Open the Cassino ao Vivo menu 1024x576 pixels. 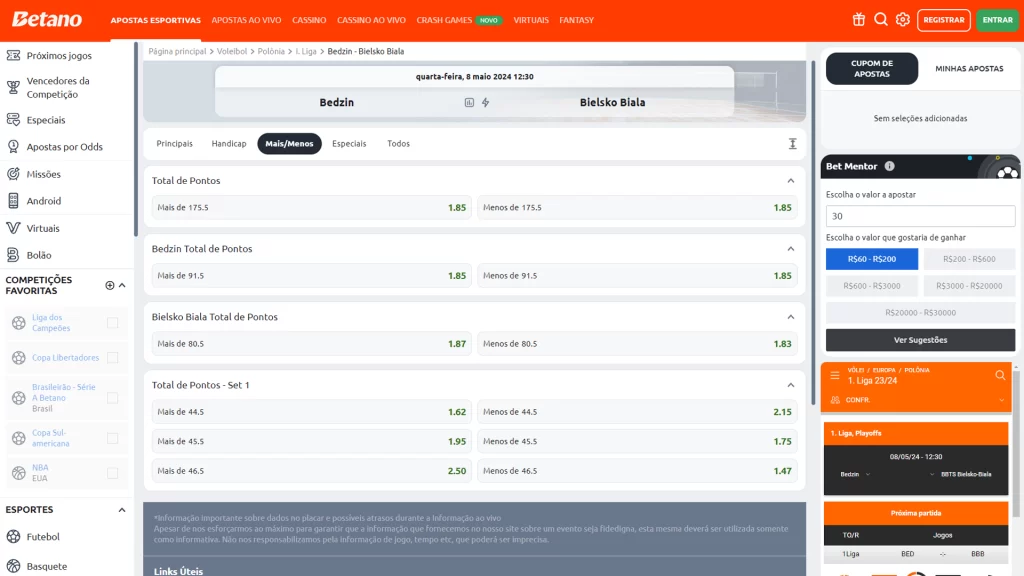tap(371, 20)
